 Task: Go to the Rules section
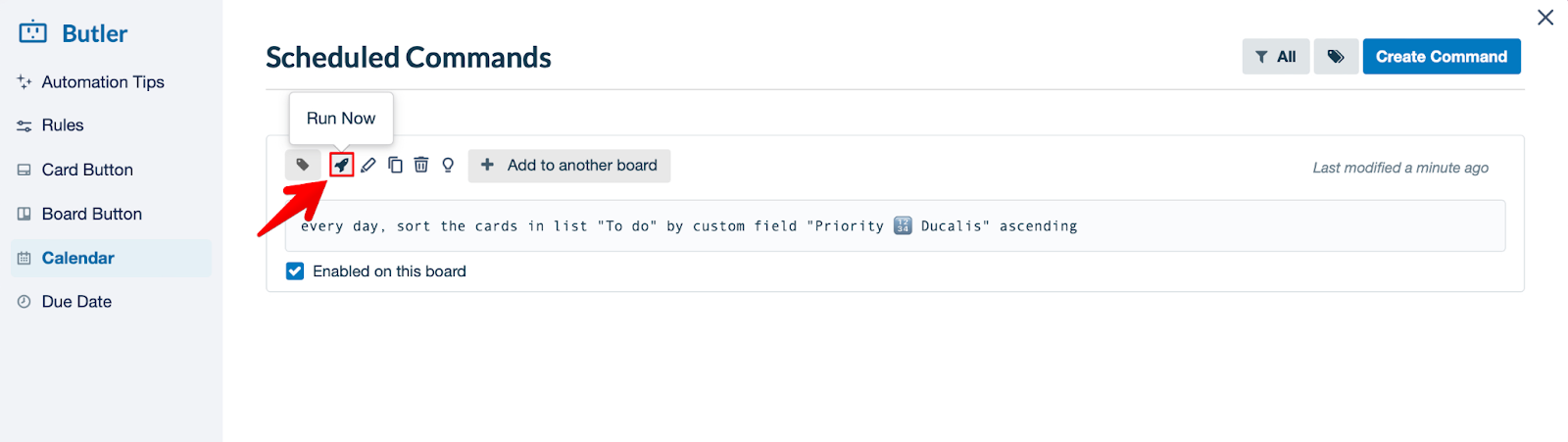[63, 125]
